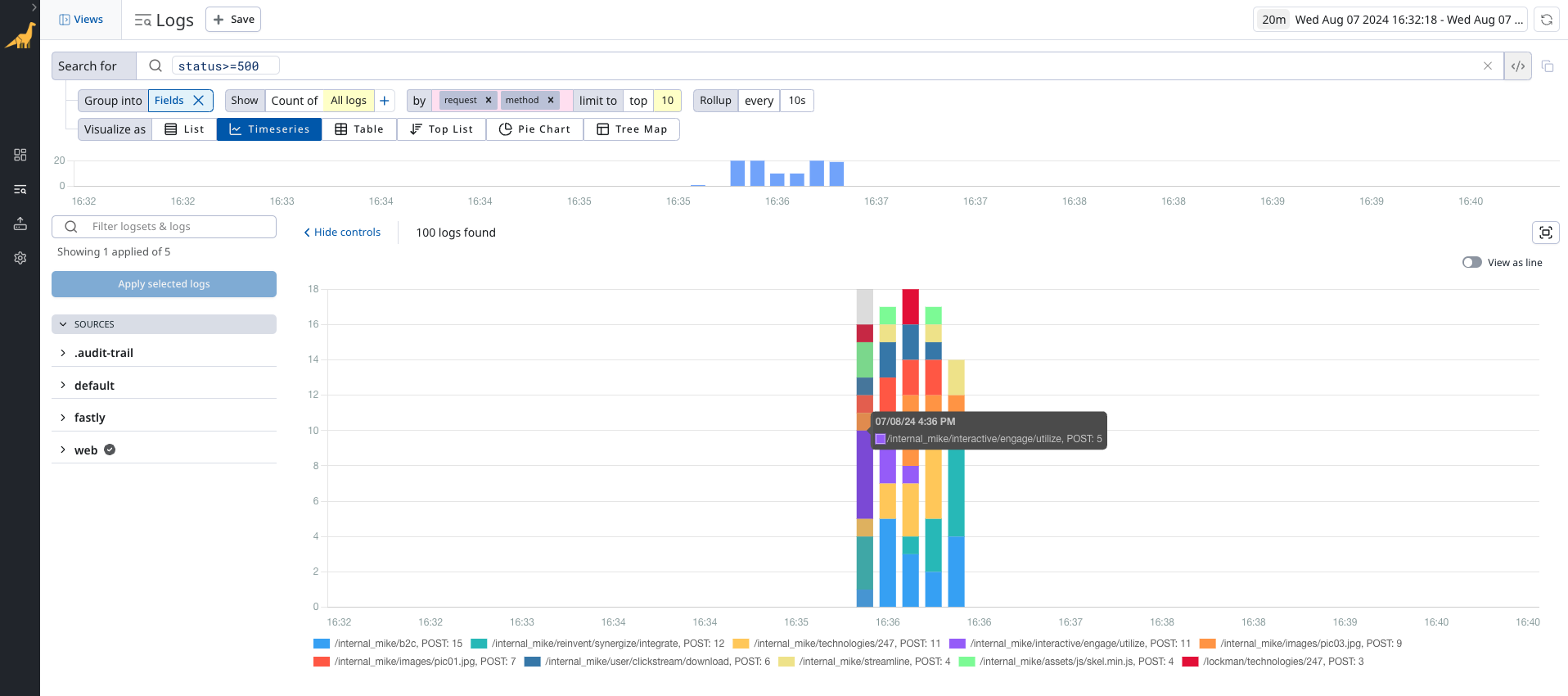
Task: Switch to Top List visualization
Action: 441,129
